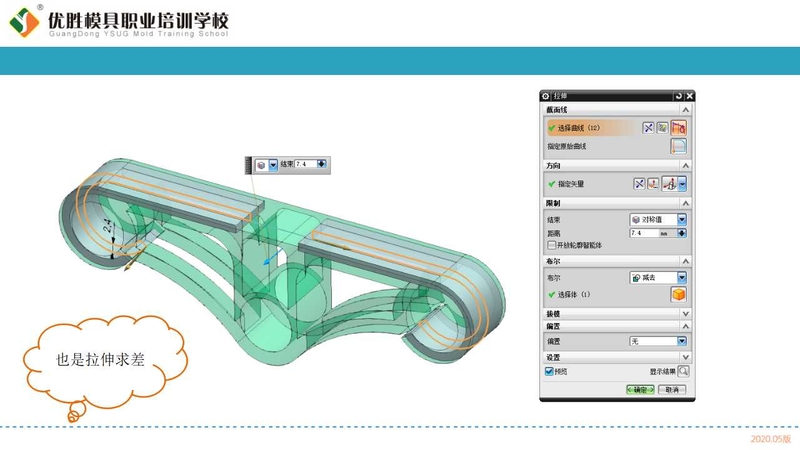This screenshot has height=450, width=800.
Task: Open the 偏置 dropdown set to 无
Action: point(683,341)
